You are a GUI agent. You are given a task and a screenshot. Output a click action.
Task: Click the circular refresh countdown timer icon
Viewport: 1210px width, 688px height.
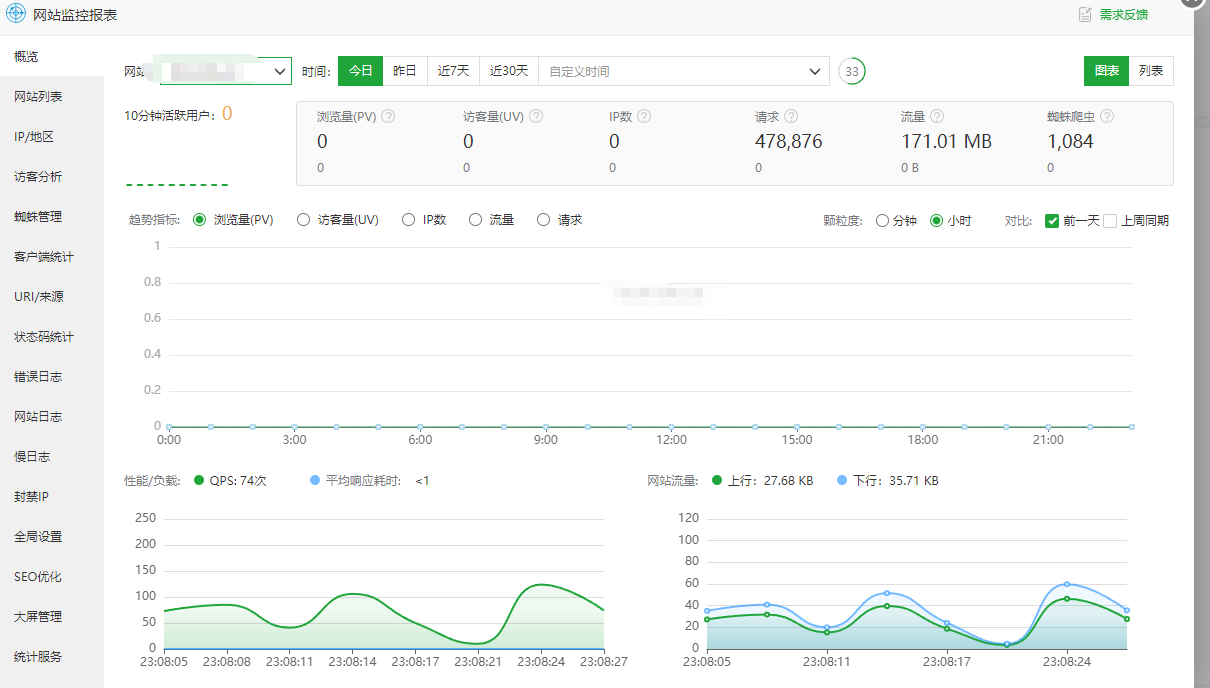852,72
